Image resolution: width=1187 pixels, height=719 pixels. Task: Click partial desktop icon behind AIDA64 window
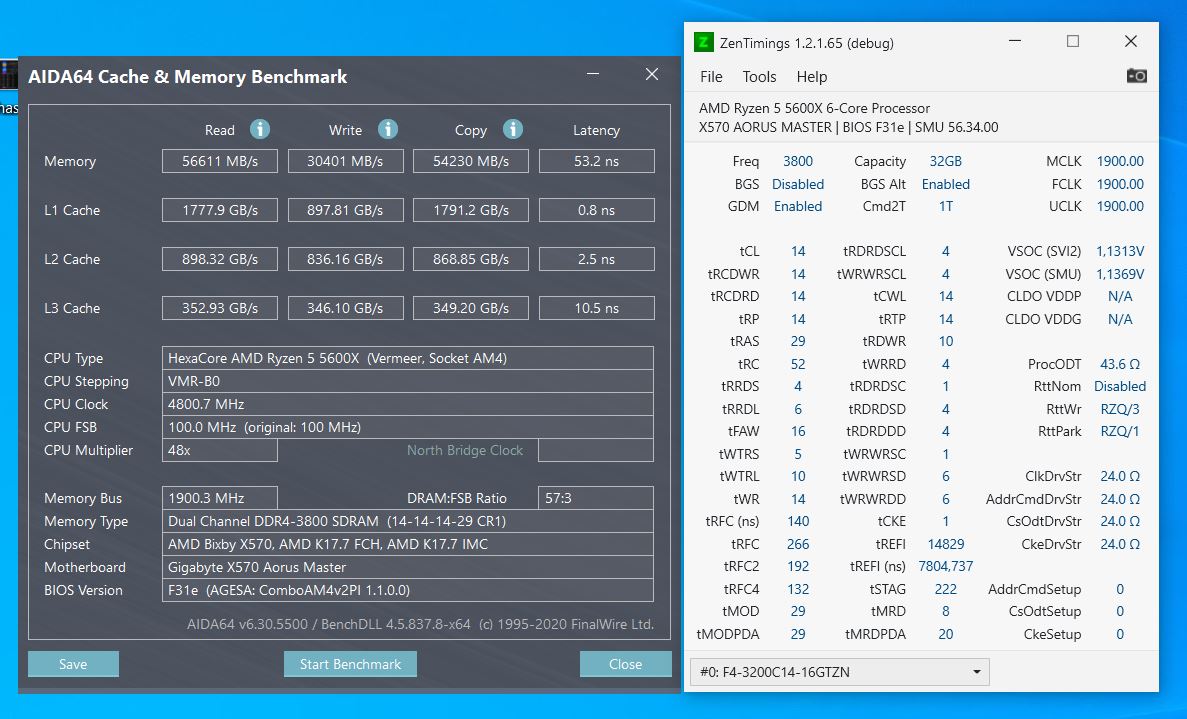pyautogui.click(x=8, y=75)
